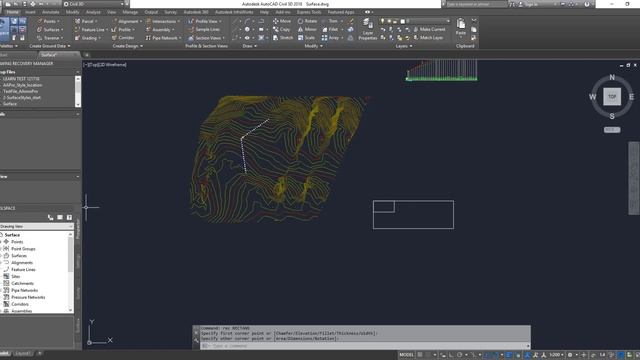Viewport: 640px width, 360px height.
Task: Click the Sample Lines tool
Action: click(x=204, y=30)
